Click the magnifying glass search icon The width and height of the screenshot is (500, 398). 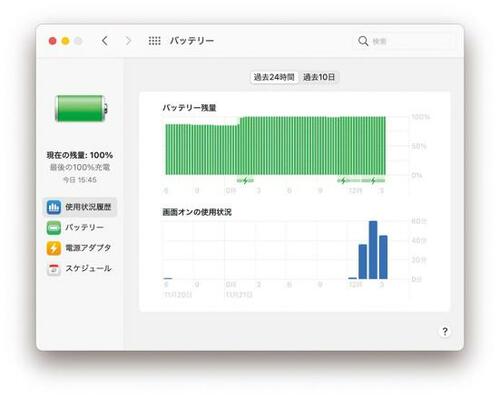pyautogui.click(x=363, y=41)
